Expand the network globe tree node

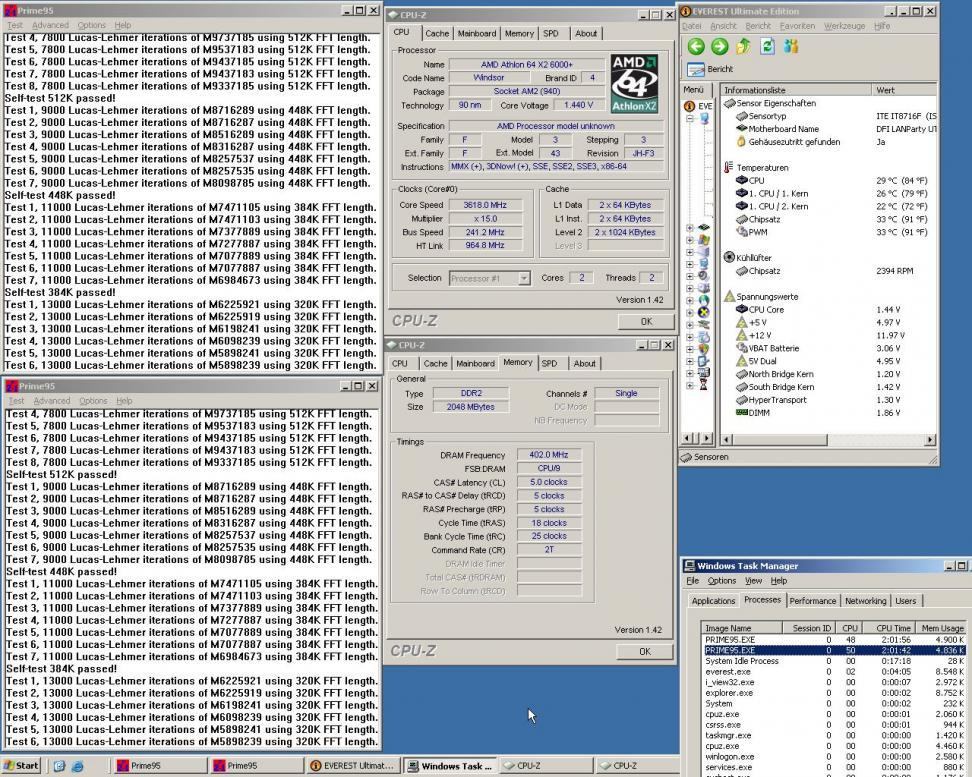click(x=690, y=301)
